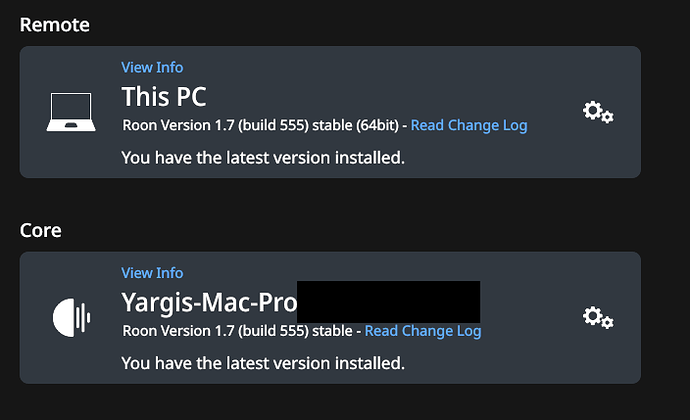Open settings gears for Yargis-Mac-Pro core
The image size is (690, 420).
coord(598,317)
